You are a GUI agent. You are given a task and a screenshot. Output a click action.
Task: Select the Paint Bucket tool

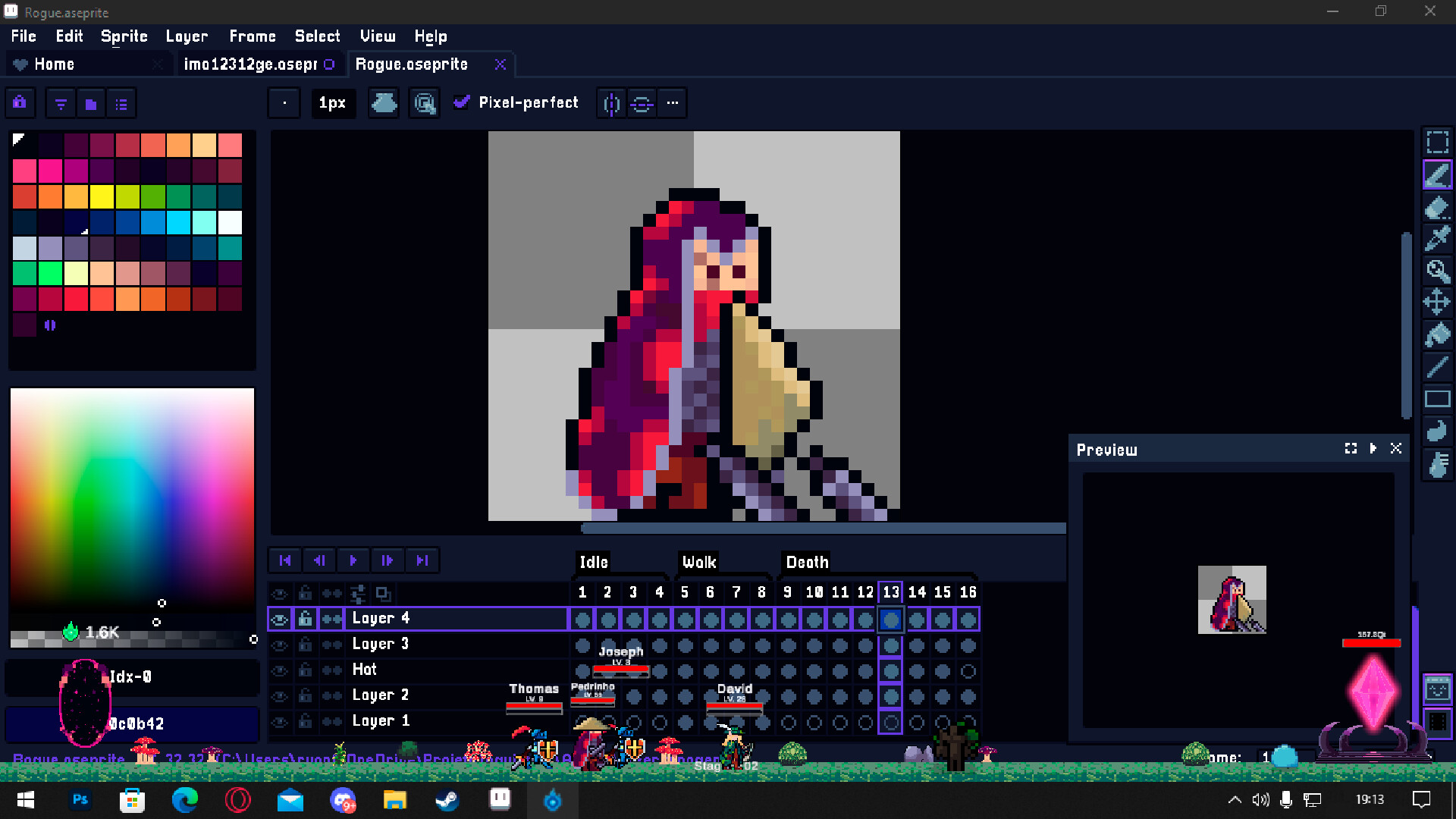tap(1438, 334)
